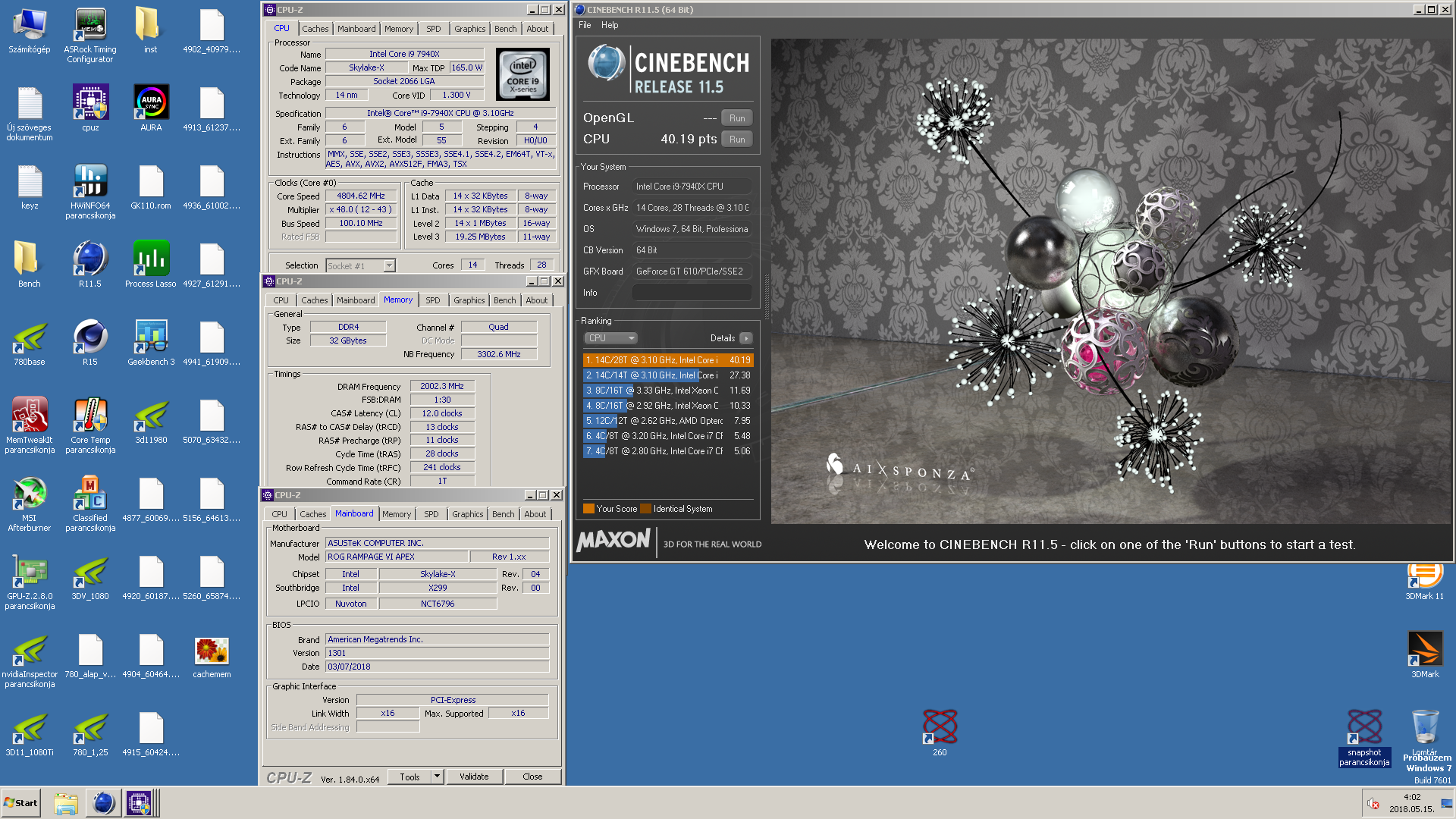The image size is (1456, 819).
Task: Open nvidiaInspector shortcut on desktop
Action: (x=29, y=660)
